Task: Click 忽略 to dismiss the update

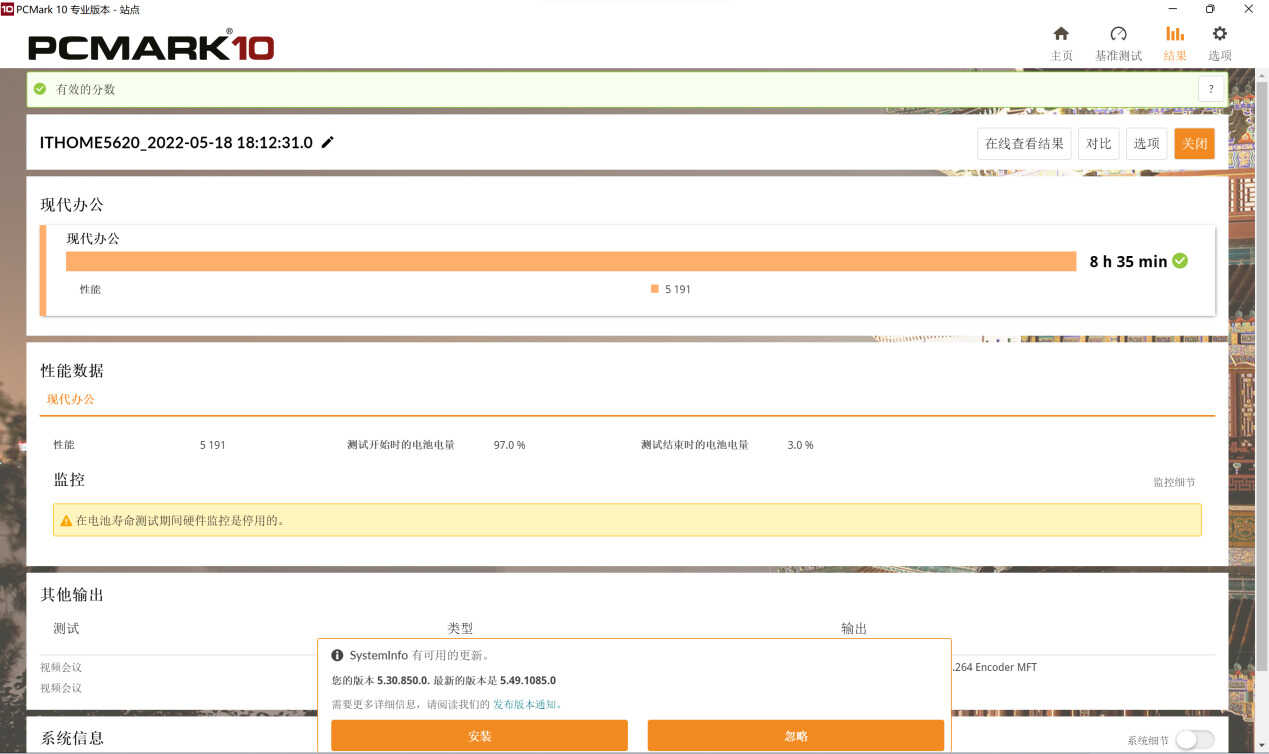Action: point(796,736)
